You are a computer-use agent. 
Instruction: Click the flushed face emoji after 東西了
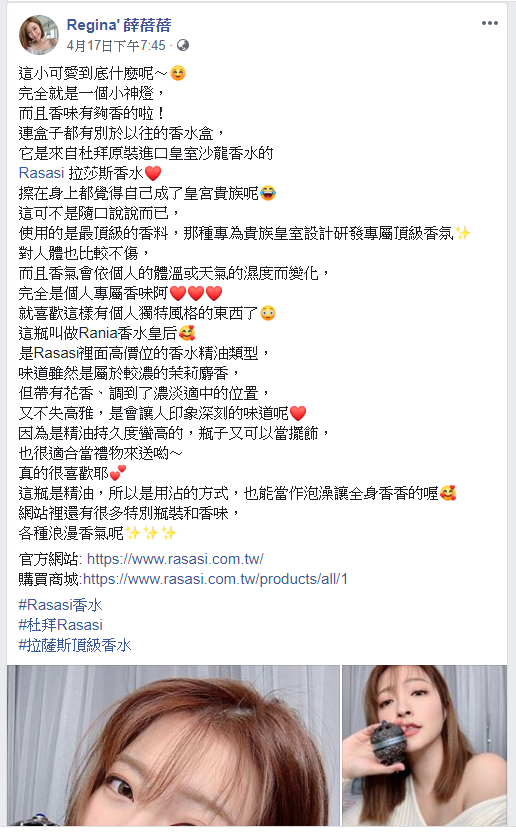(x=268, y=313)
